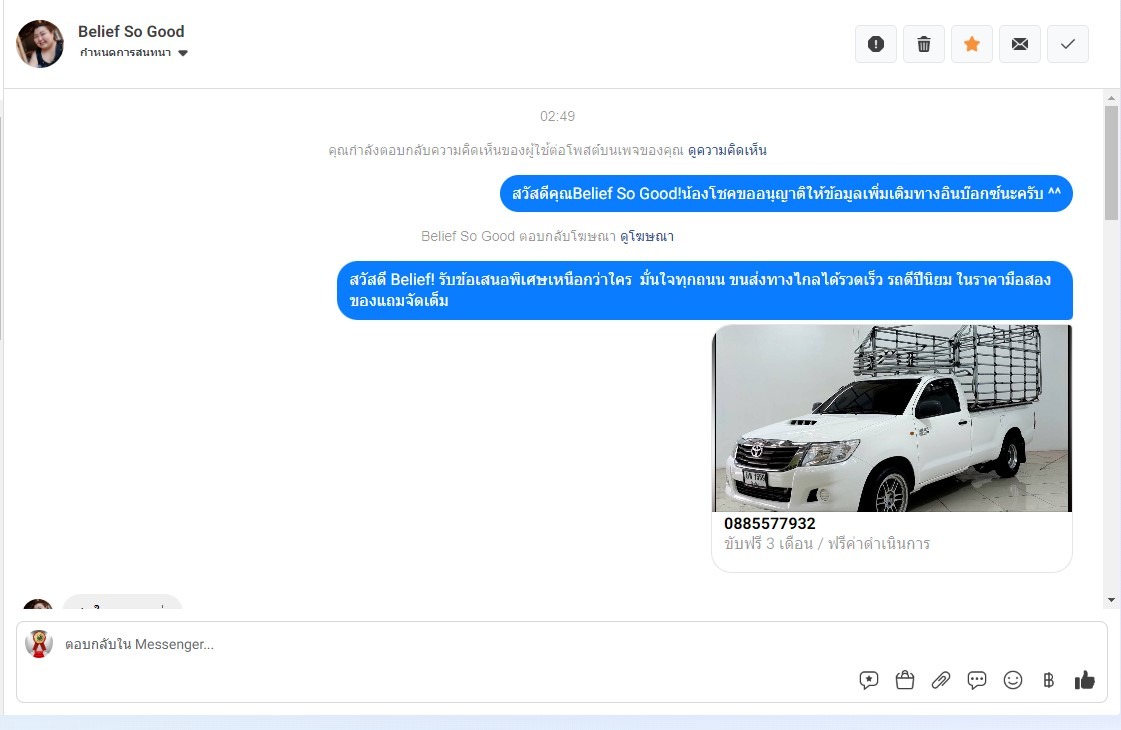
Task: Mark conversation as spam with exclamation icon
Action: tap(876, 44)
